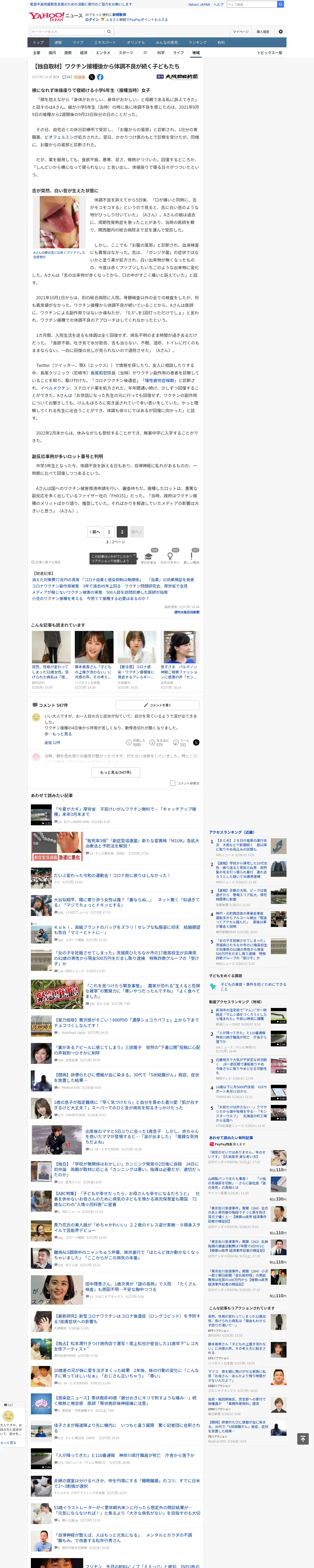314x1568 pixels.
Task: Click the この記事はいかがでしたか tooltip
Action: [x=112, y=558]
